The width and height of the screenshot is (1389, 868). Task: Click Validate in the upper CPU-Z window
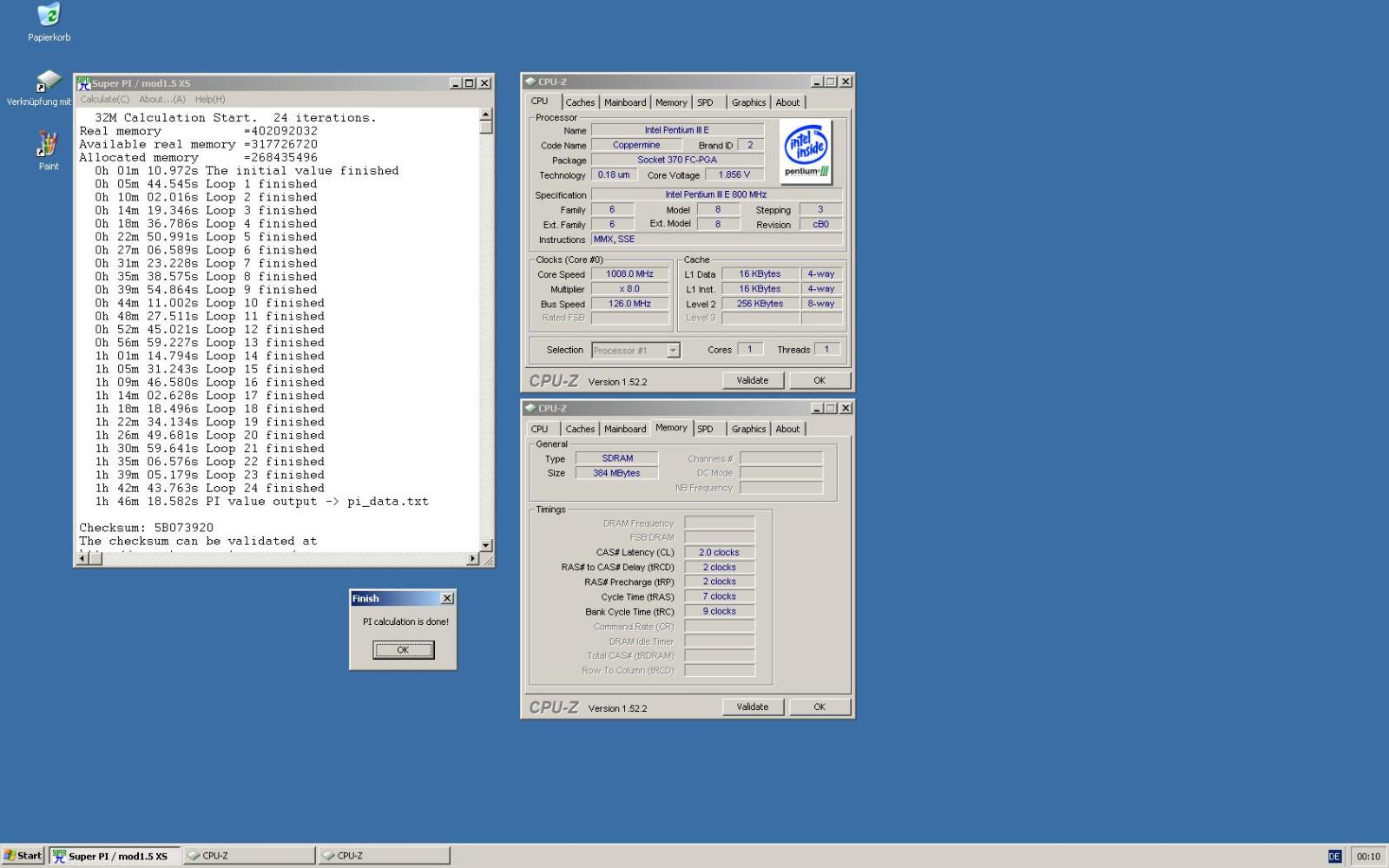coord(753,380)
